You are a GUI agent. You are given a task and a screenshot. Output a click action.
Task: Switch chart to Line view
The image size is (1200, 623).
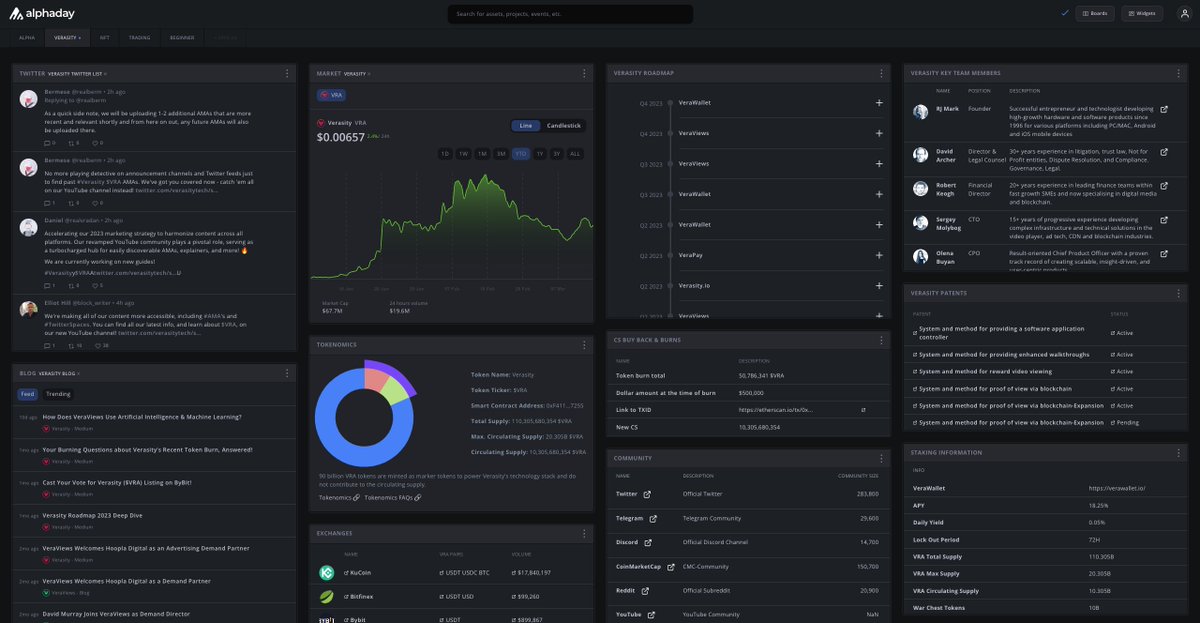pyautogui.click(x=525, y=126)
